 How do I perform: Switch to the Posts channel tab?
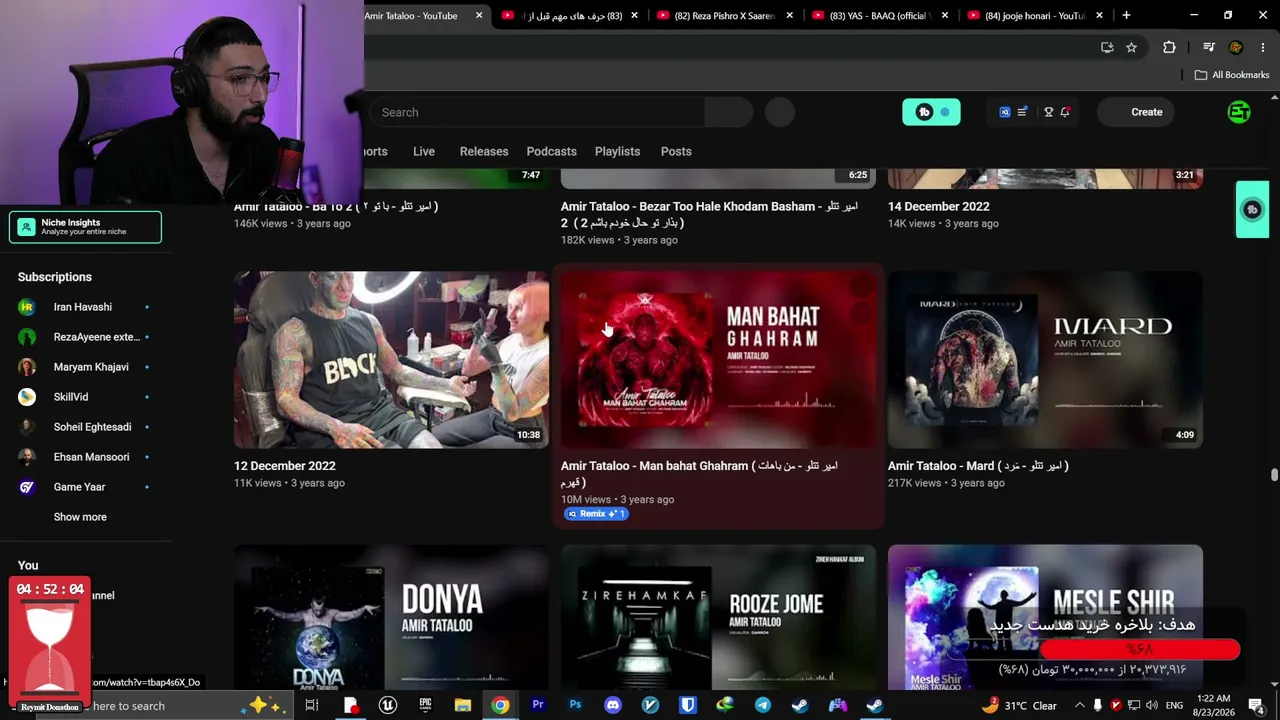pyautogui.click(x=676, y=151)
